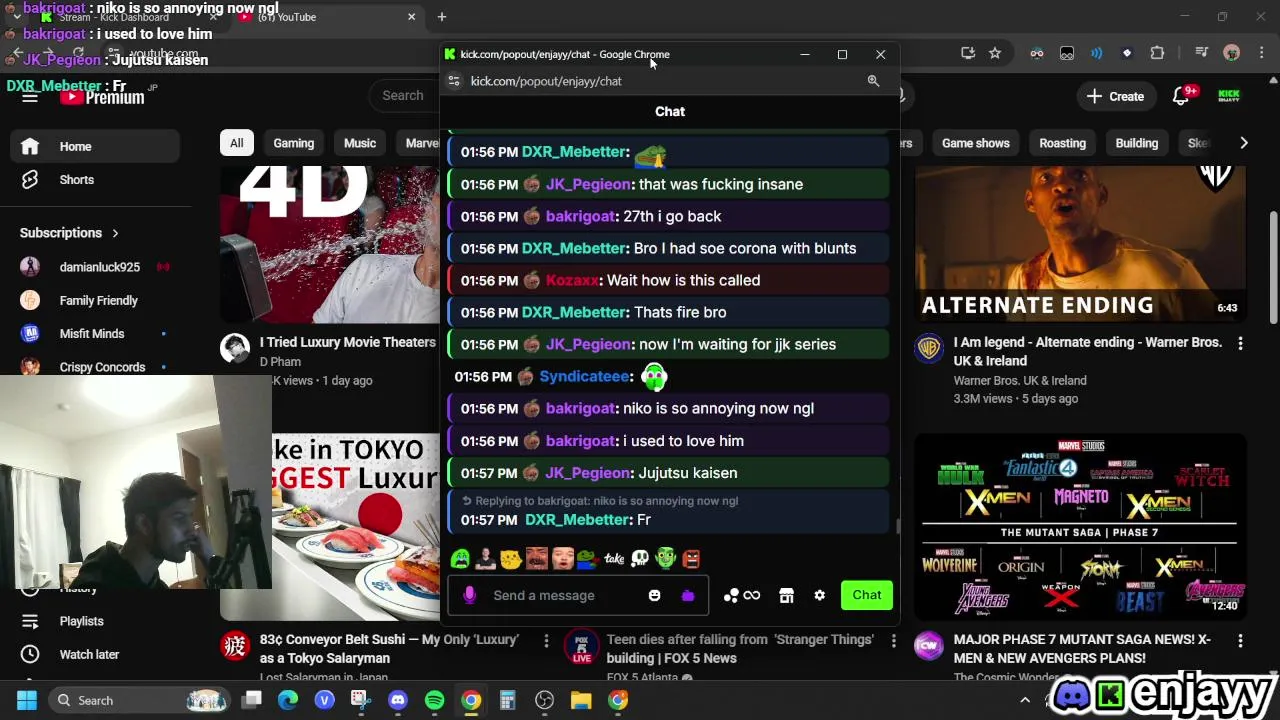
Task: View site information in chat popout address bar
Action: [454, 81]
